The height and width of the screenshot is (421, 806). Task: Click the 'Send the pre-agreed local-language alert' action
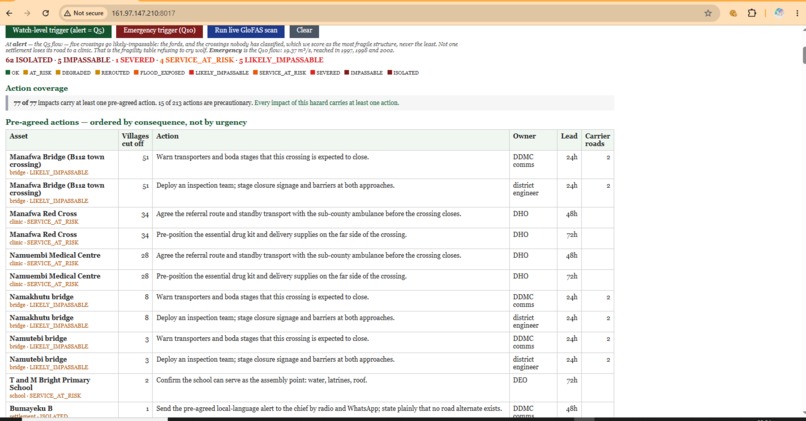coord(329,409)
